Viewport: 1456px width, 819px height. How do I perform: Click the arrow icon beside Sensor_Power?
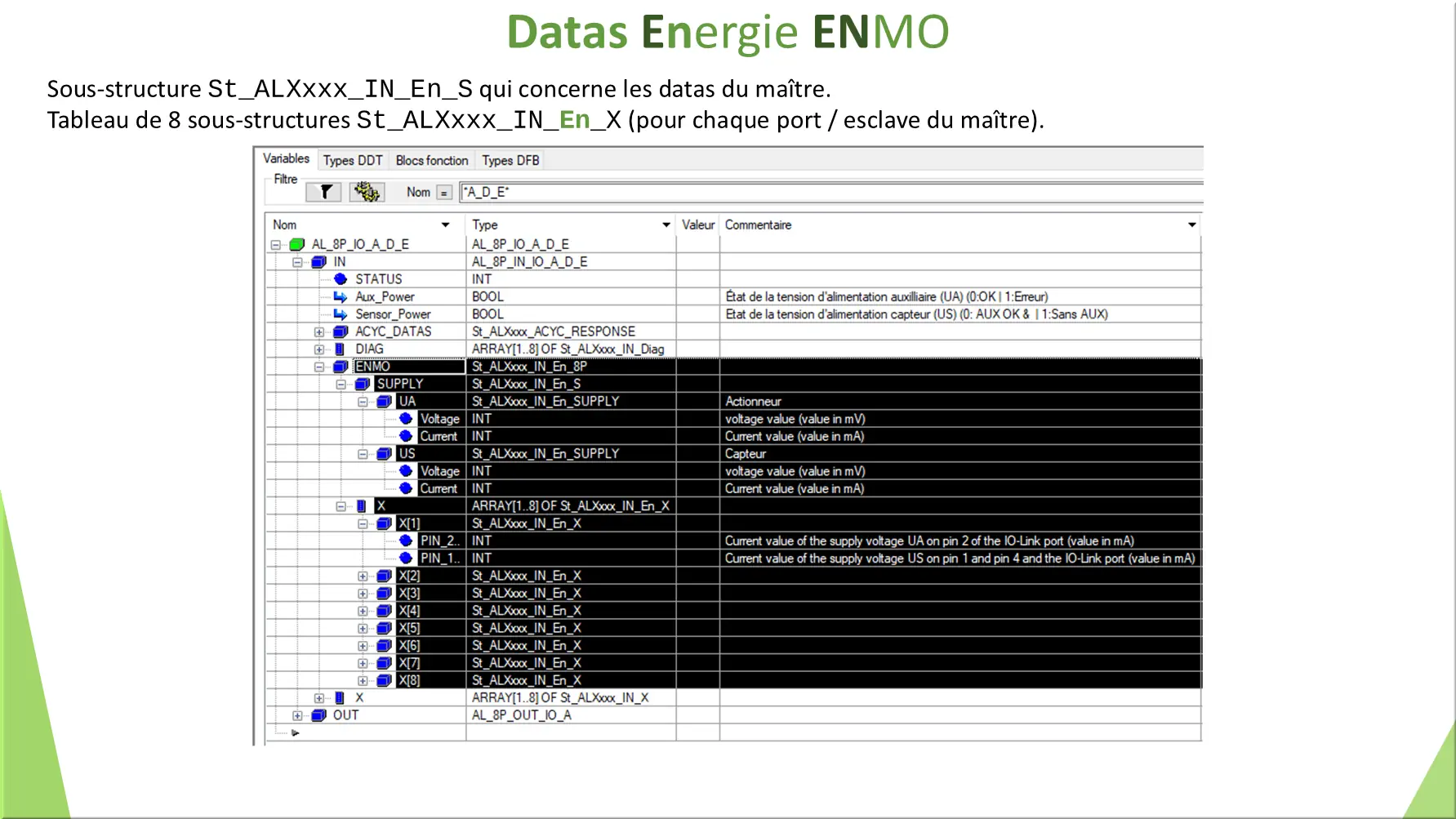click(341, 314)
